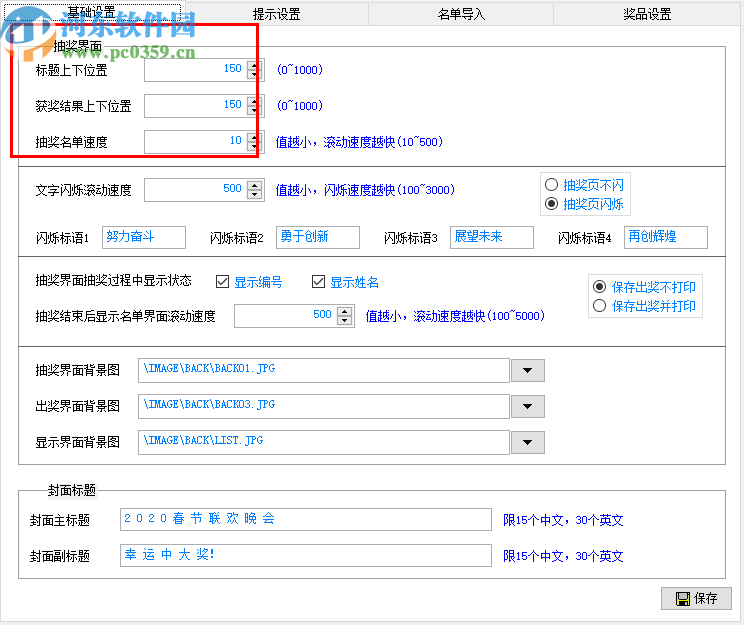Open the 出奖界面背景图 dropdown arrow
This screenshot has width=744, height=625.
pyautogui.click(x=527, y=406)
